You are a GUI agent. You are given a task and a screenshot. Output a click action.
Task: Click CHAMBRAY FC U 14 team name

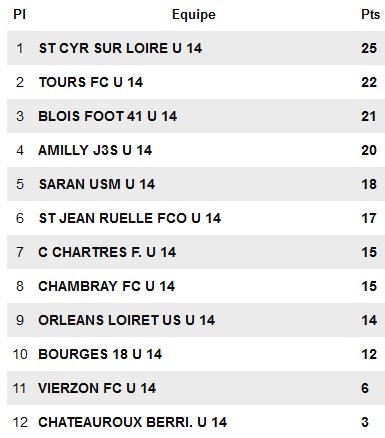point(107,286)
